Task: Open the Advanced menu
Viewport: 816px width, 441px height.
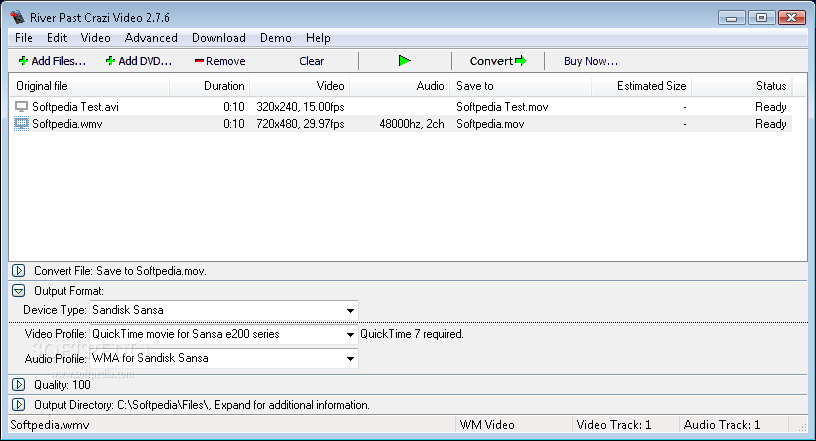Action: (x=151, y=38)
